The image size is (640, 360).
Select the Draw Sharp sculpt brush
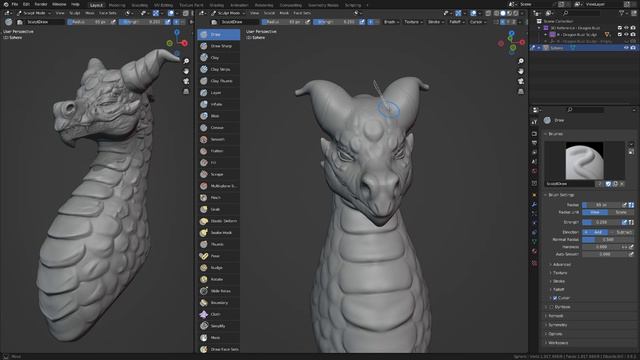(x=218, y=46)
